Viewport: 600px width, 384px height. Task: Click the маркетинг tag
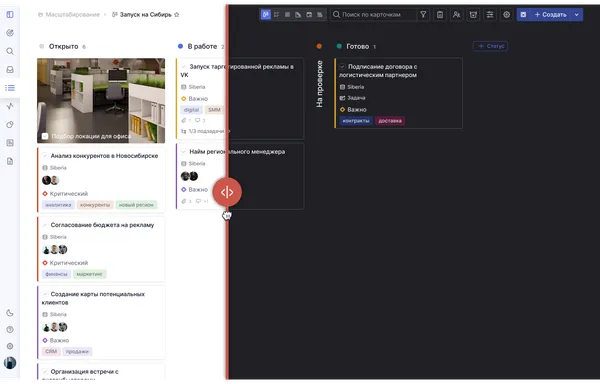(x=90, y=274)
